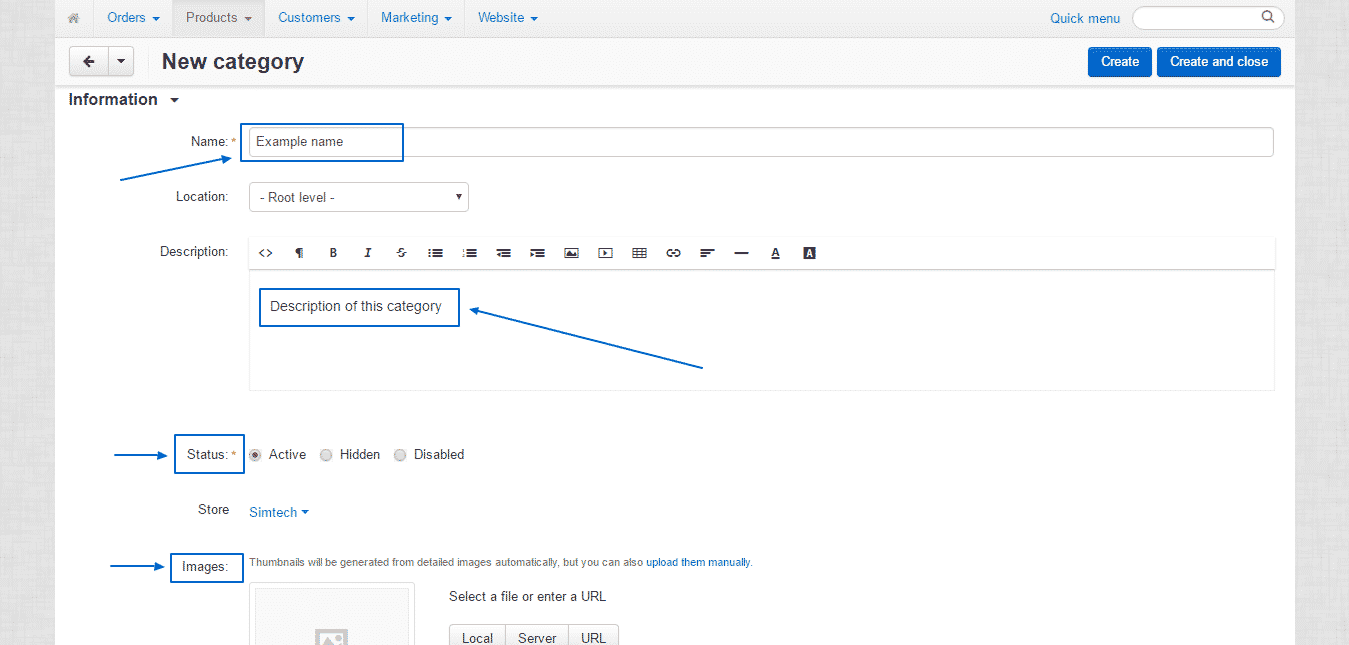Screen dimensions: 1349x645
Task: Apply strikethrough formatting to the description
Action: (401, 252)
